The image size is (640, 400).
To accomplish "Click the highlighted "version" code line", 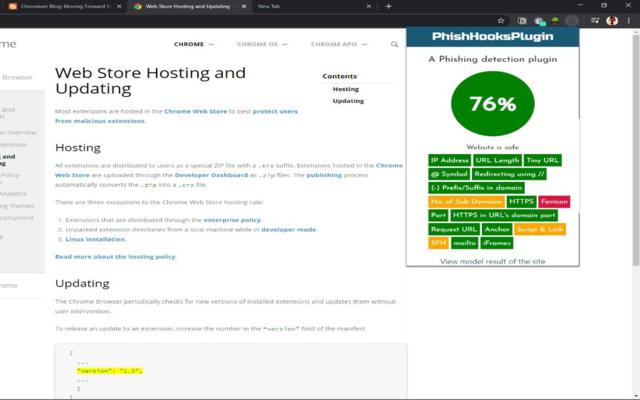I will [x=109, y=371].
